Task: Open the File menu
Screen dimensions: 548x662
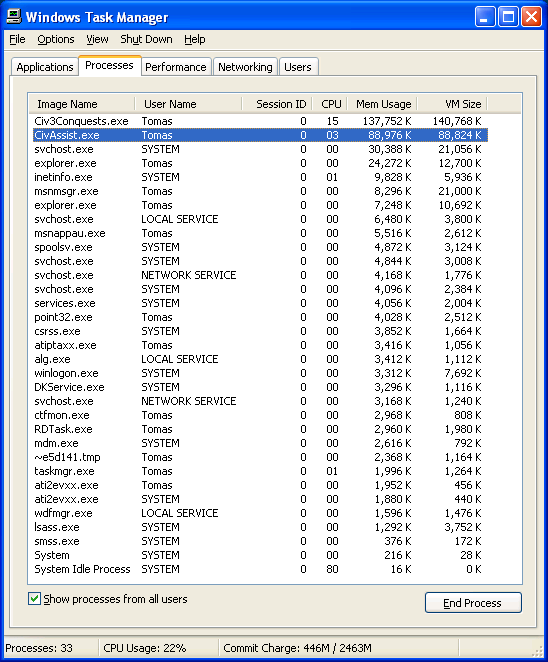Action: coord(17,39)
